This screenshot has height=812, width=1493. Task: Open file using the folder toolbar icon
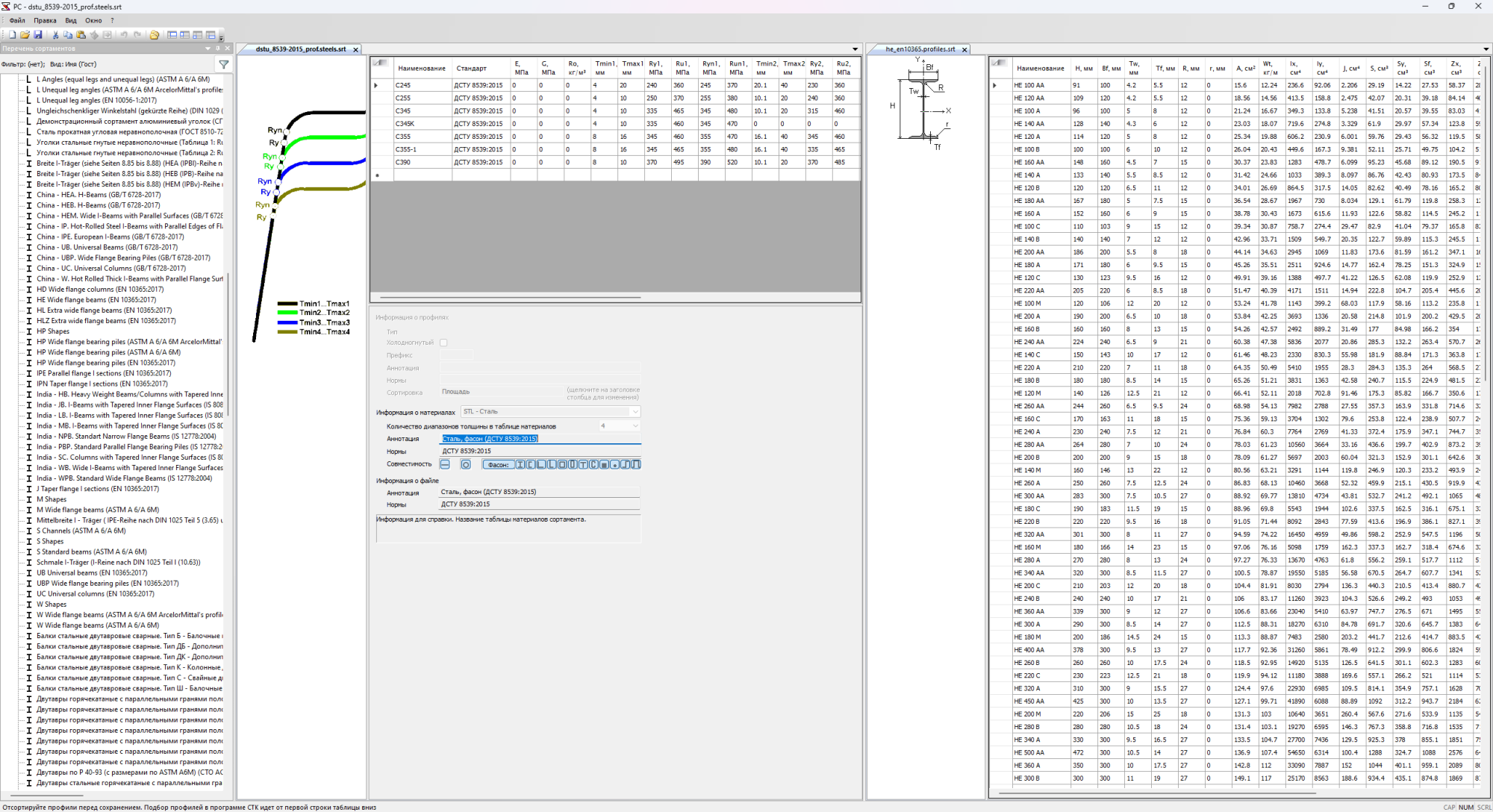25,34
